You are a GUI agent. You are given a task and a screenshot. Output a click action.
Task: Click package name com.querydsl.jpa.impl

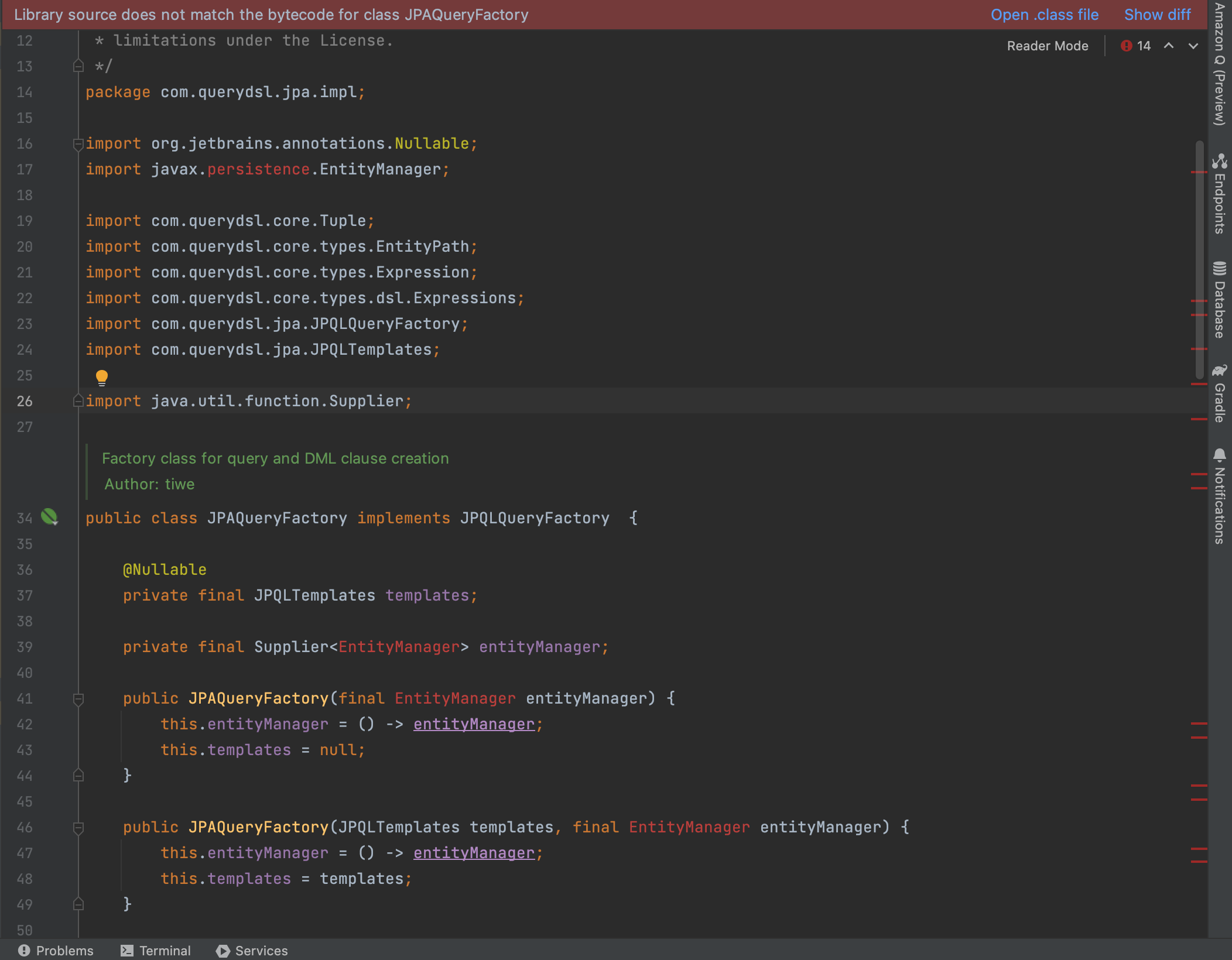258,92
